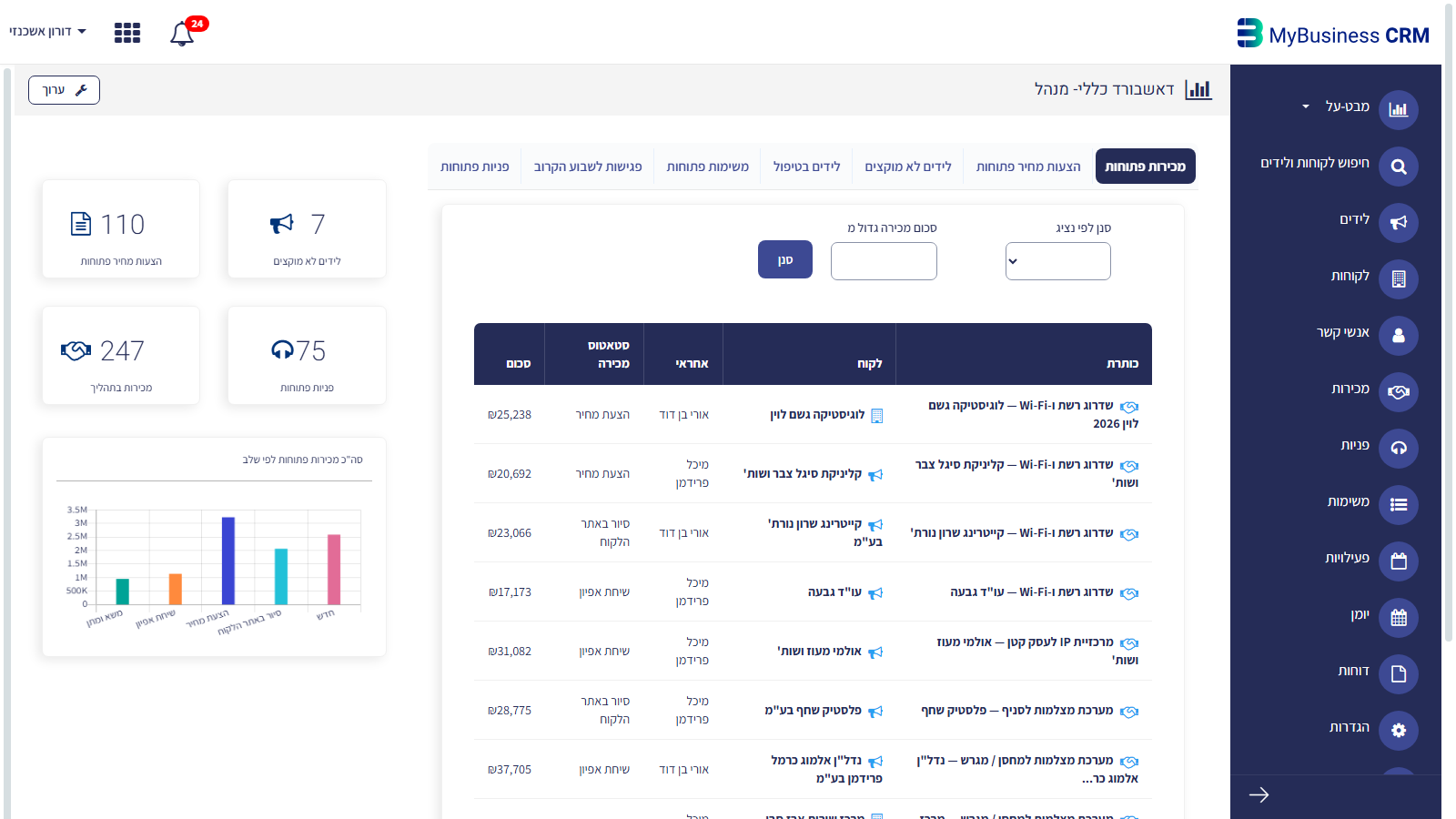Click the tallest blue bar in chart
The image size is (1456, 819).
pos(228,561)
